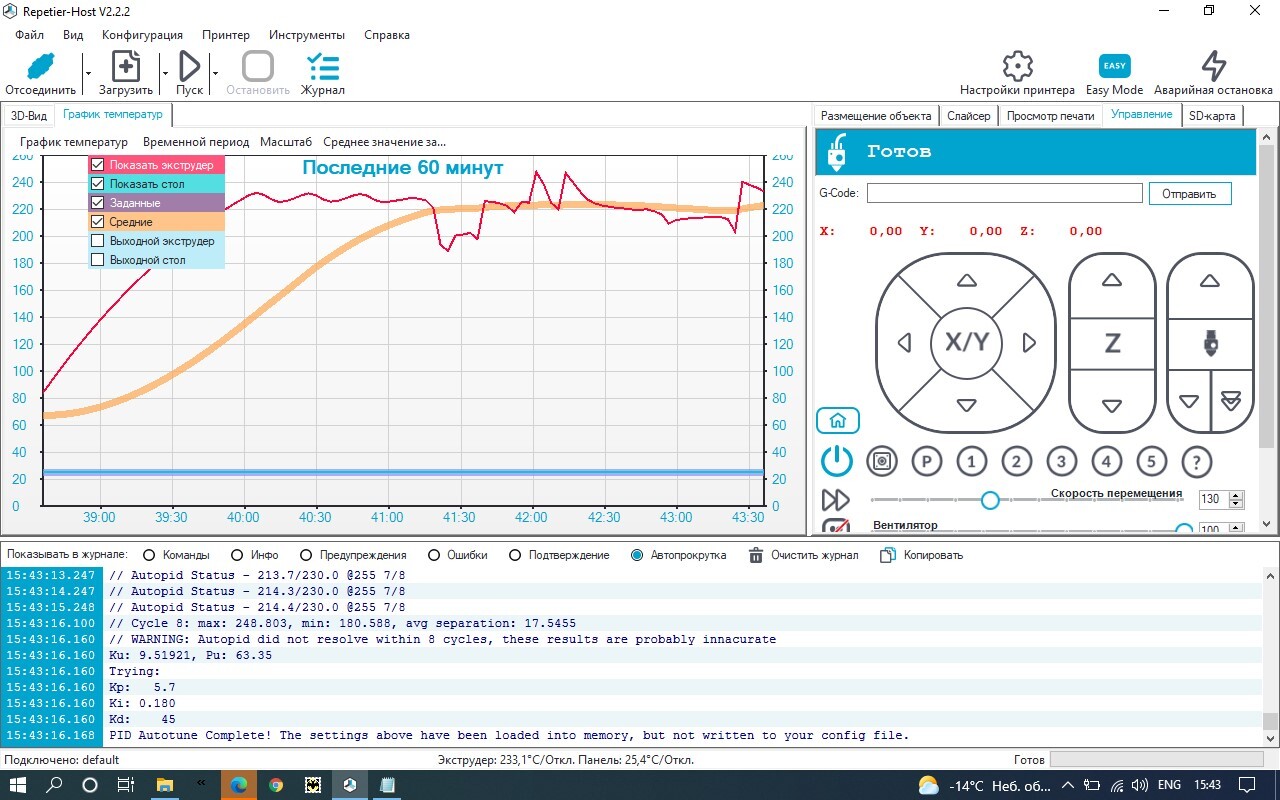Uncheck the Заданные checkbox
Screen dimensions: 1280x800
97,203
